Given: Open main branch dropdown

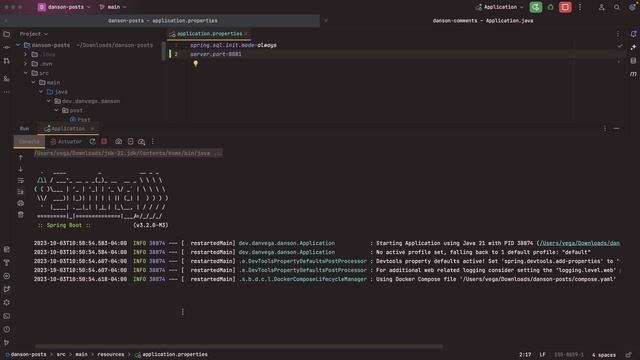Looking at the screenshot, I should point(113,7).
